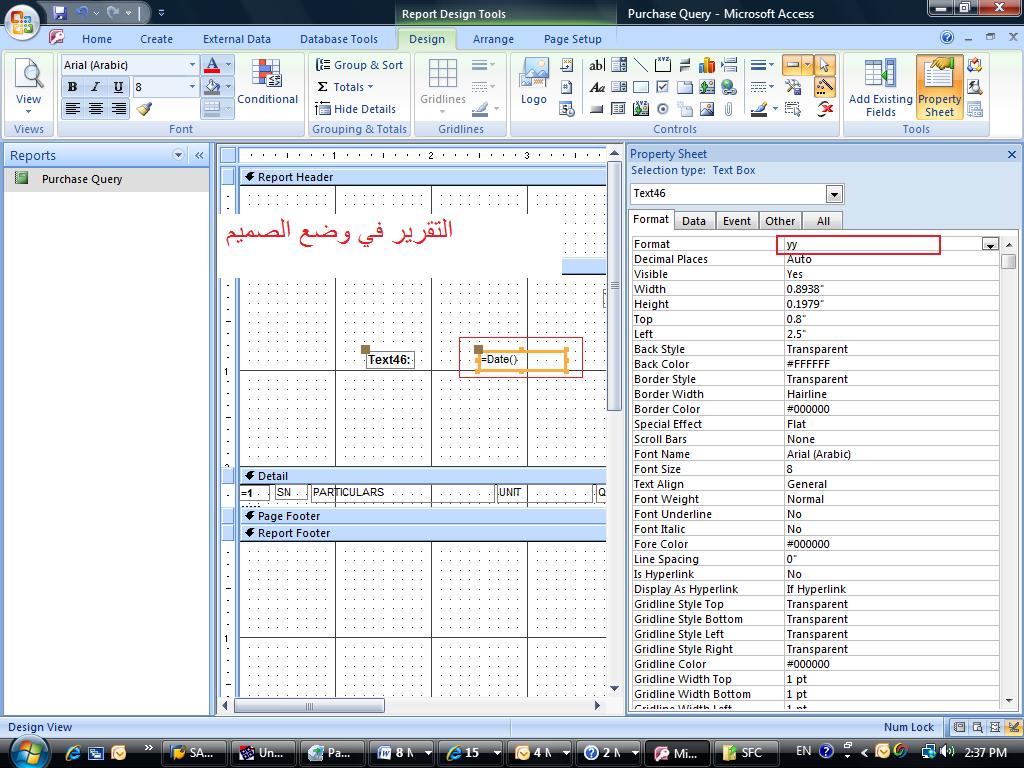
Task: Click the Font Color A swatch
Action: coord(212,65)
